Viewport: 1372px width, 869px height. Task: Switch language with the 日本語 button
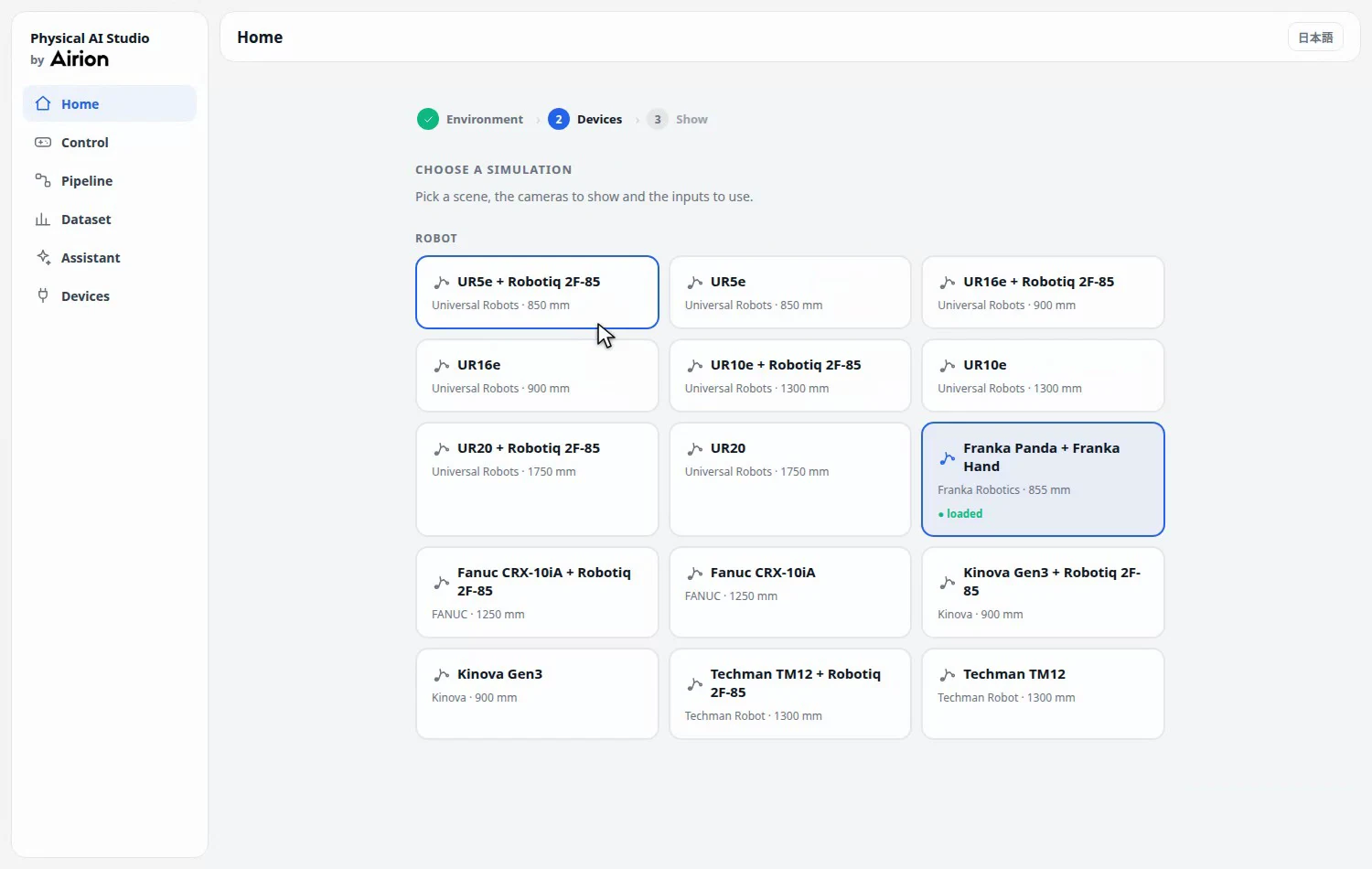[x=1315, y=38]
